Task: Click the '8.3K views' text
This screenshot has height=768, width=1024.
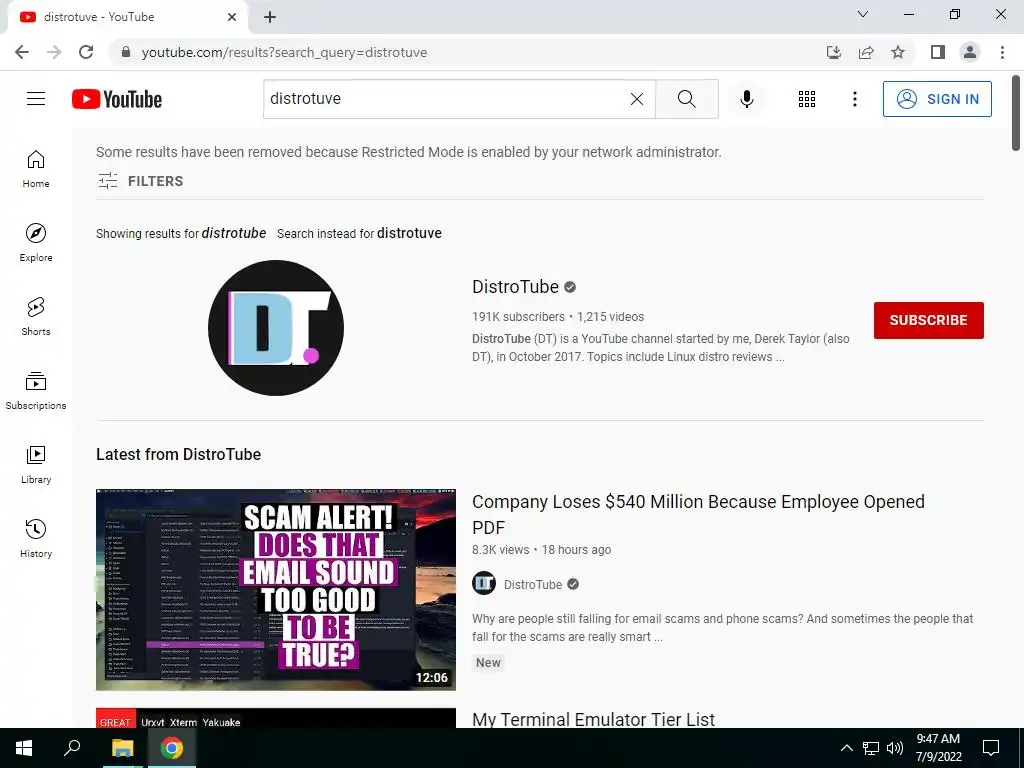Action: click(x=501, y=550)
